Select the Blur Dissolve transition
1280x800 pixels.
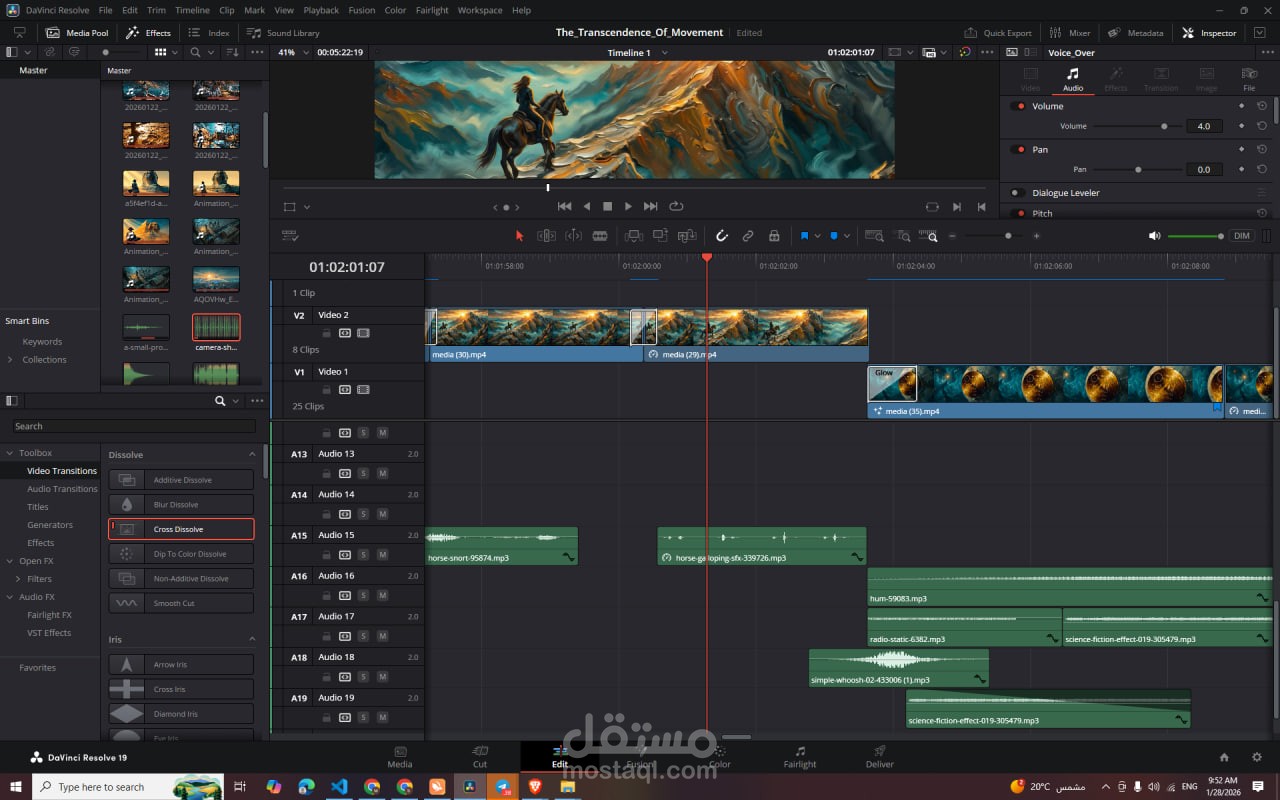[181, 504]
